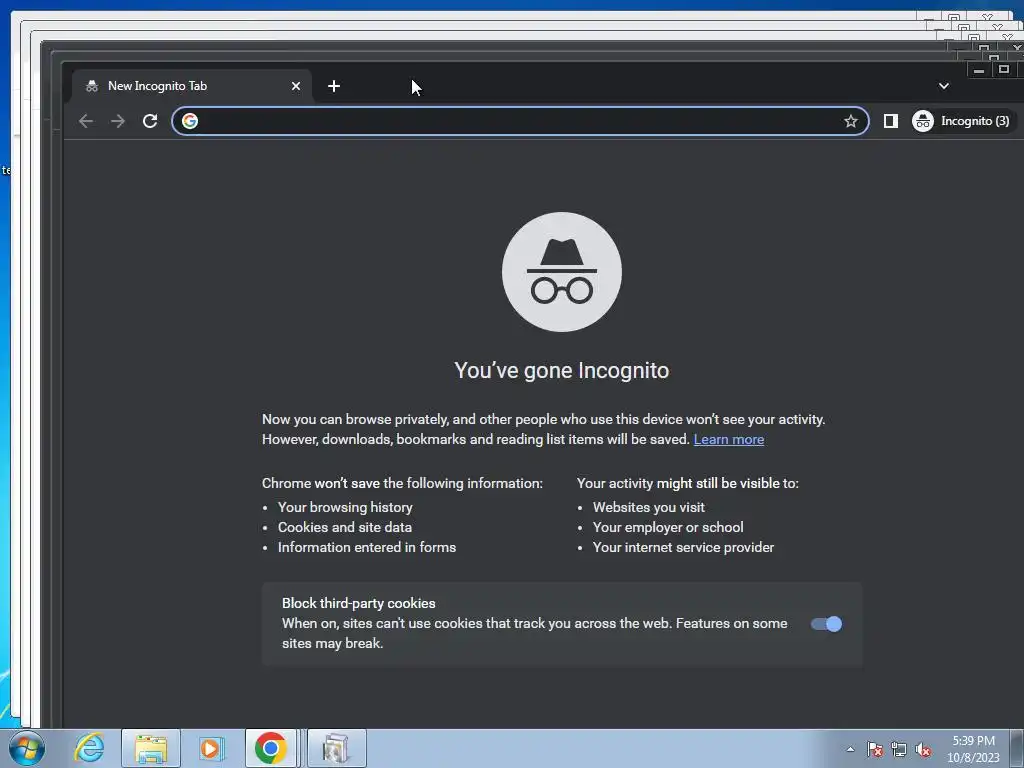The image size is (1024, 768).
Task: Expand the tab search chevron
Action: point(944,86)
